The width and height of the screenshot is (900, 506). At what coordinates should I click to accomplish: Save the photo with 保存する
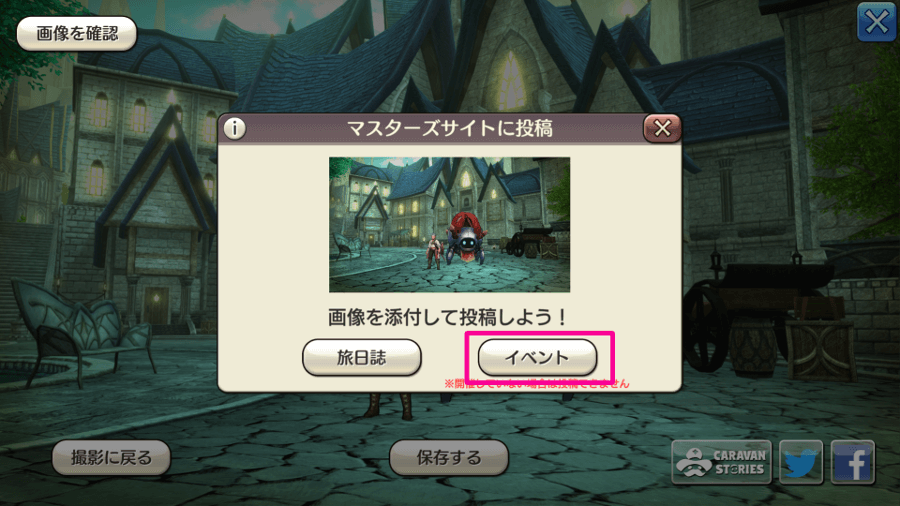[449, 458]
